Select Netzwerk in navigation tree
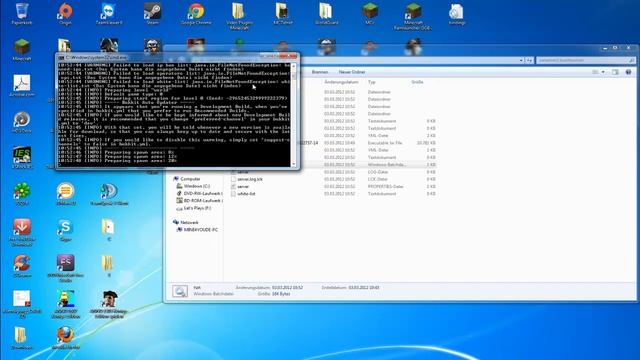Viewport: 640px width, 360px height. [x=189, y=222]
